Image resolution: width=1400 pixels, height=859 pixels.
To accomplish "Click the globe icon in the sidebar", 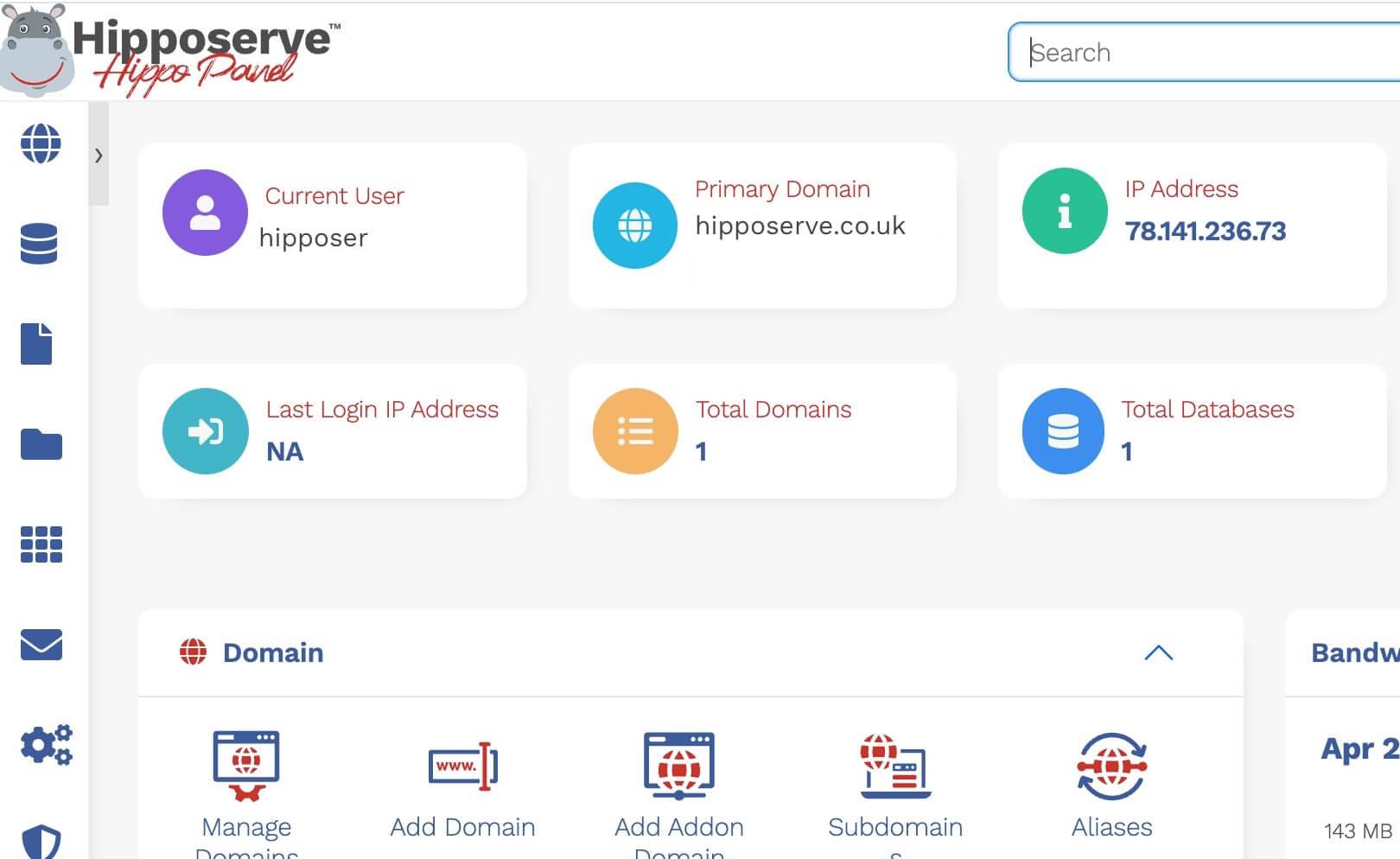I will 41,143.
